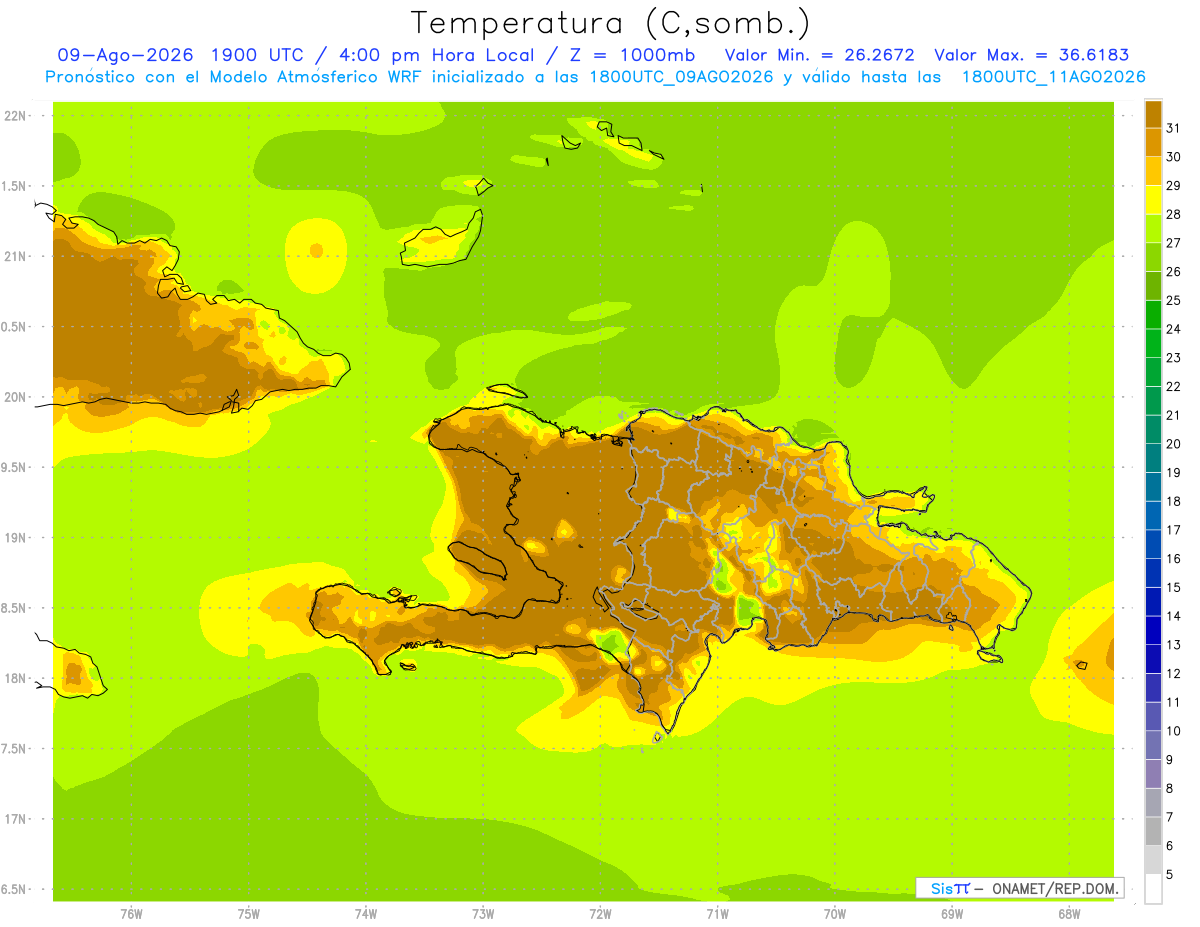
Task: Click the longitude label "69W"
Action: coord(952,914)
